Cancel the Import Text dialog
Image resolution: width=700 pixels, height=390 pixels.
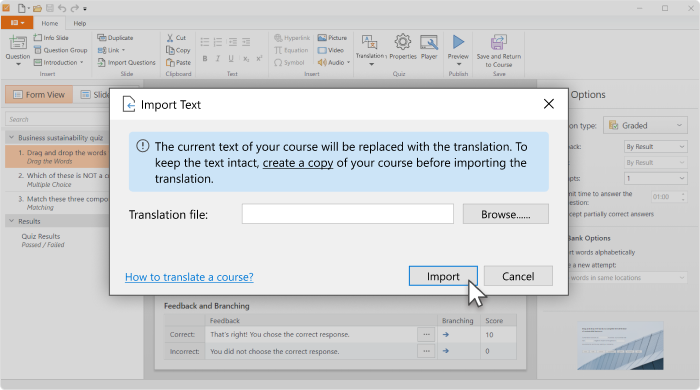coord(518,276)
